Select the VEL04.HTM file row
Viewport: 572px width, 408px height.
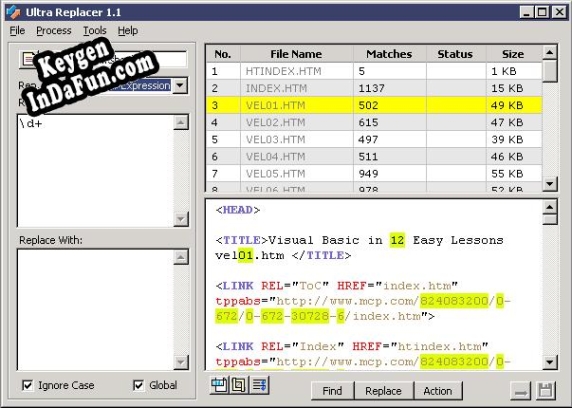pos(374,157)
